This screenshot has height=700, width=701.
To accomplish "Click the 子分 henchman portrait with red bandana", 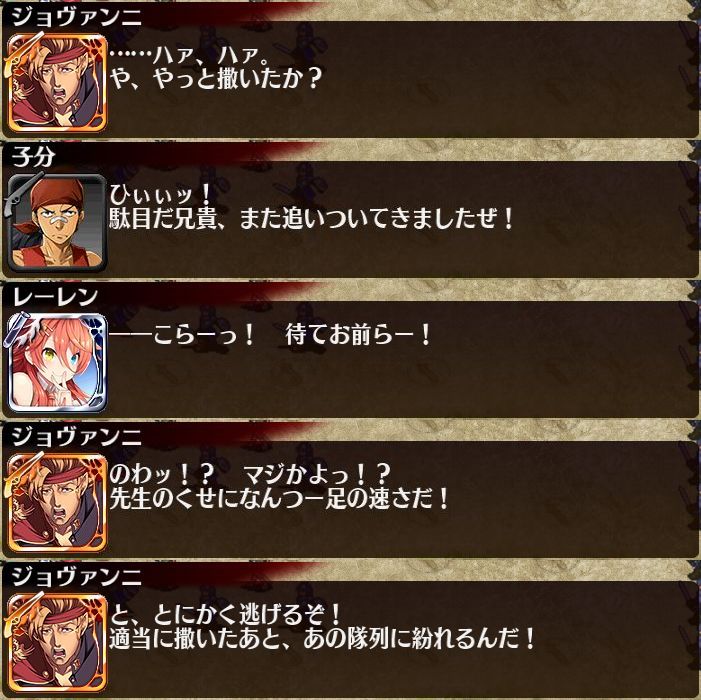I will pos(57,223).
